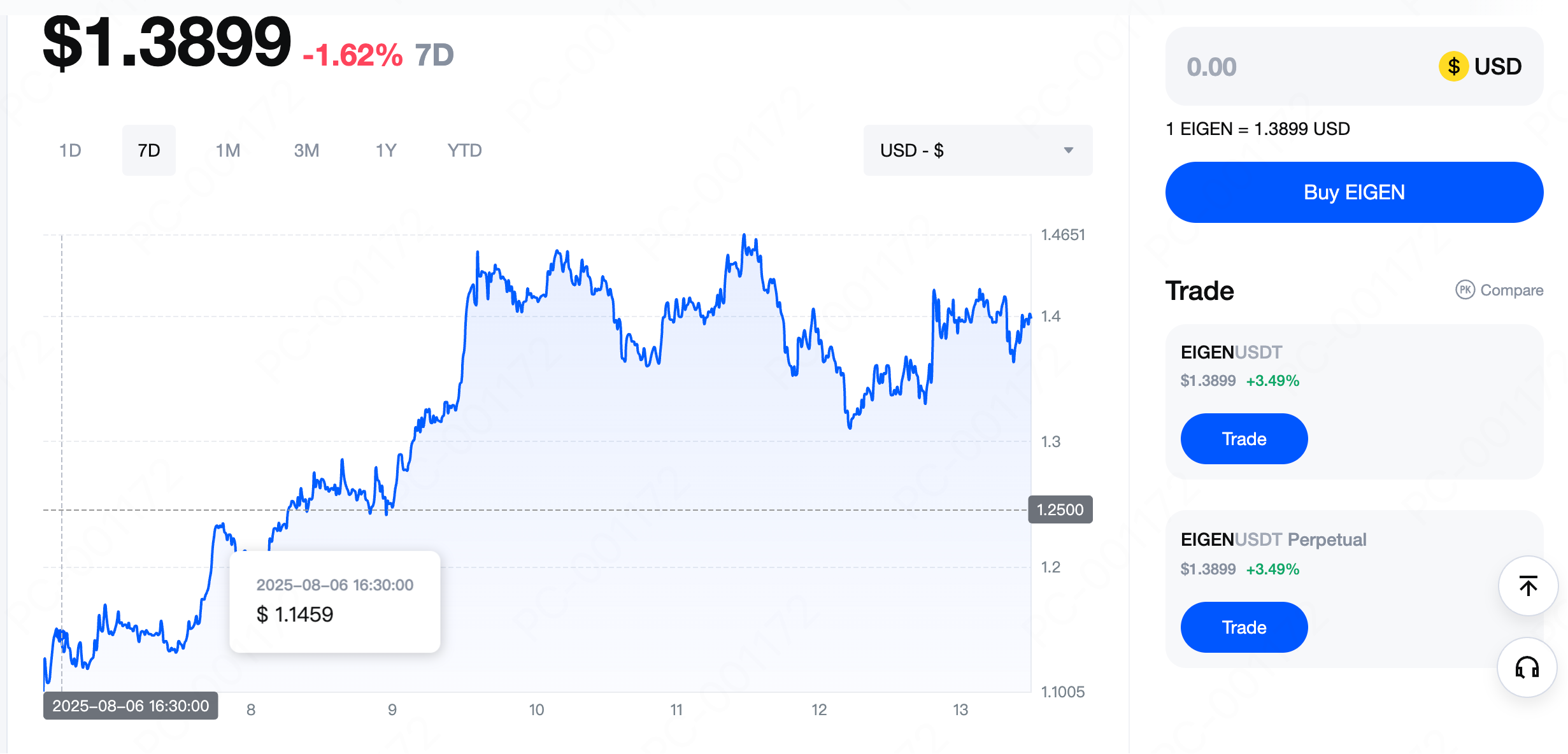Viewport: 1568px width, 754px height.
Task: Click the PK compare icon
Action: tap(1465, 290)
